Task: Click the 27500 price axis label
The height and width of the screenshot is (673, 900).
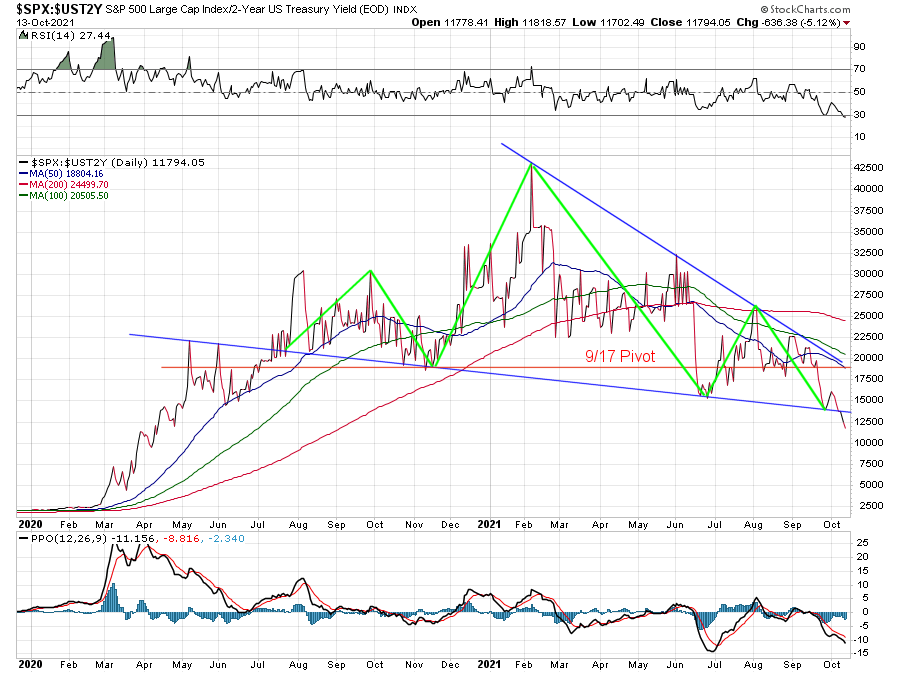Action: coord(868,295)
